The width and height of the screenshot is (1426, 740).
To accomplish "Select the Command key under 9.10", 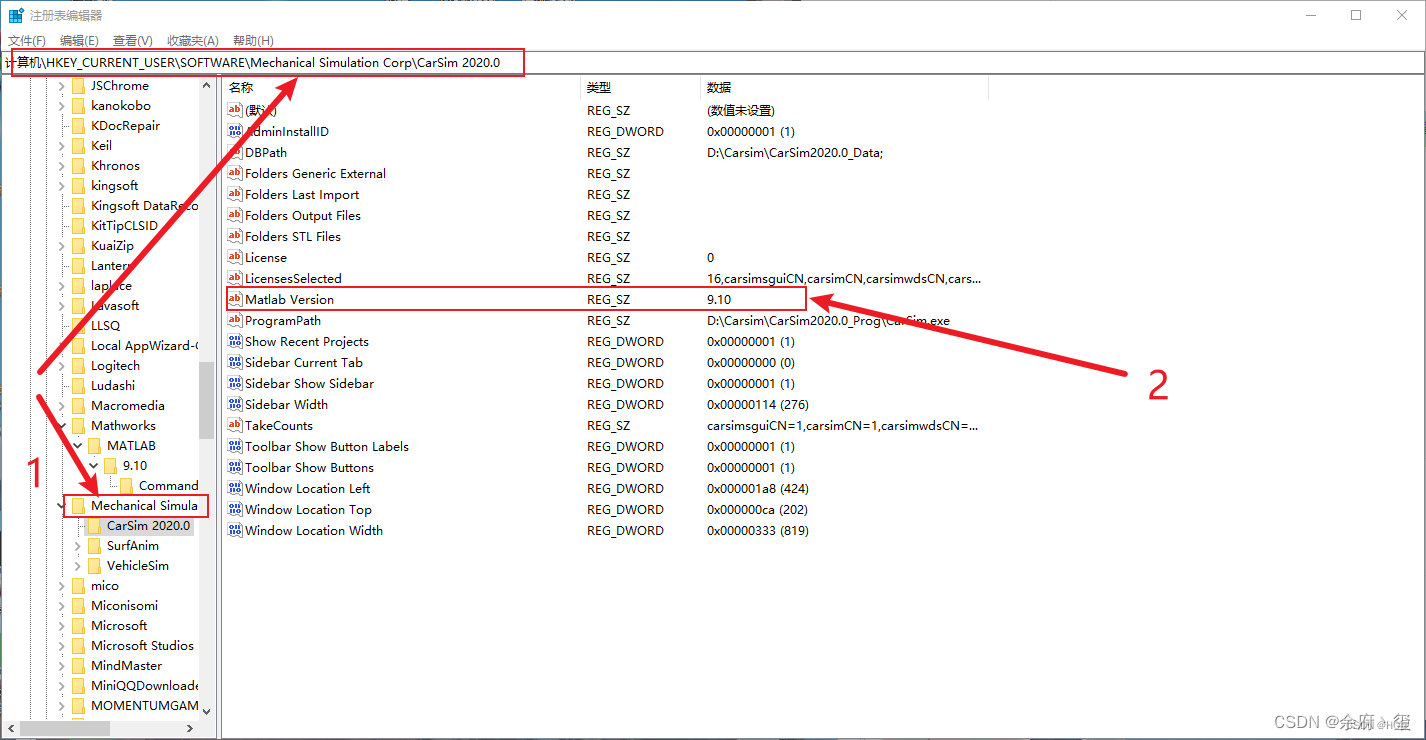I will pos(168,485).
